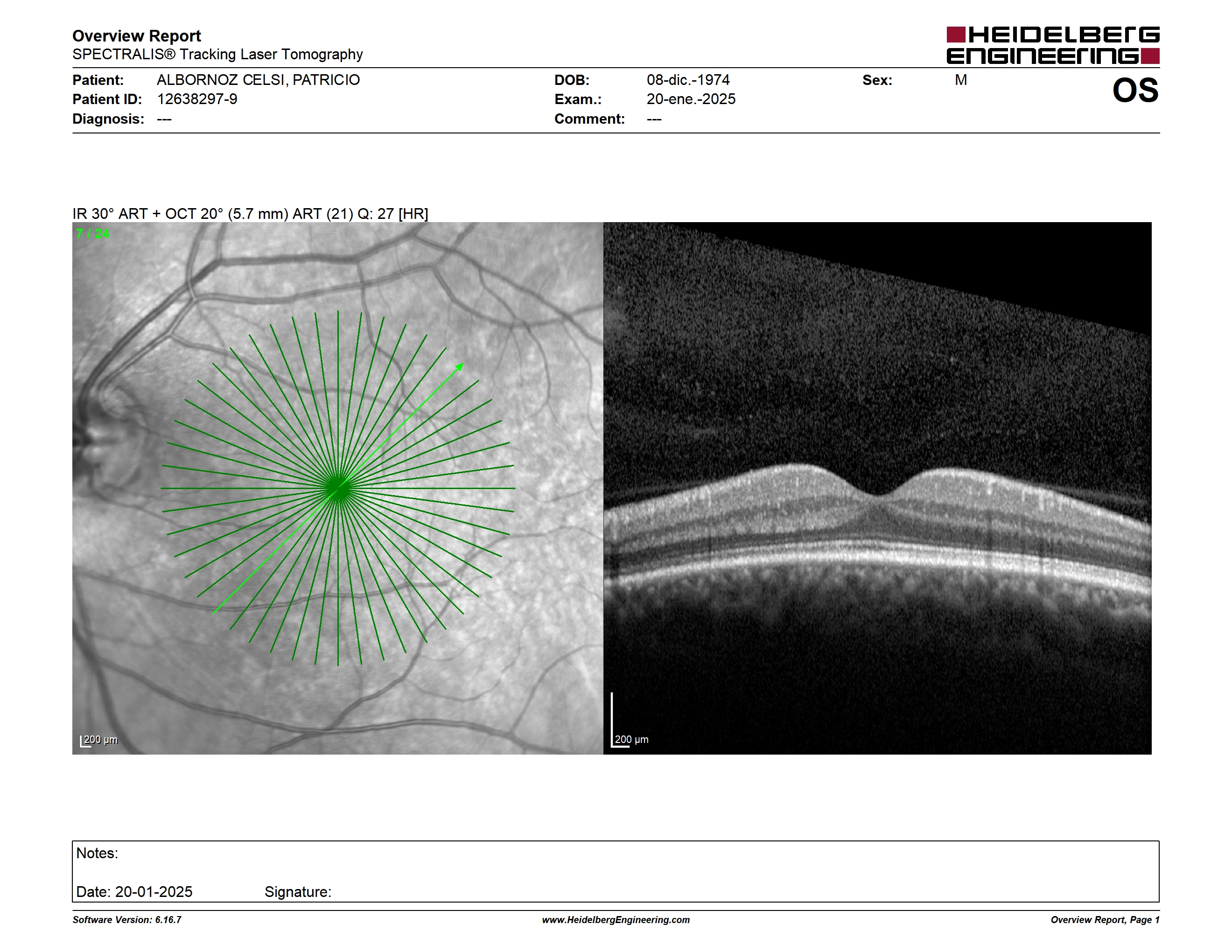Click the scan parameters line 'IR 30° ART + OCT 20°'
This screenshot has width=1232, height=952.
click(x=250, y=214)
